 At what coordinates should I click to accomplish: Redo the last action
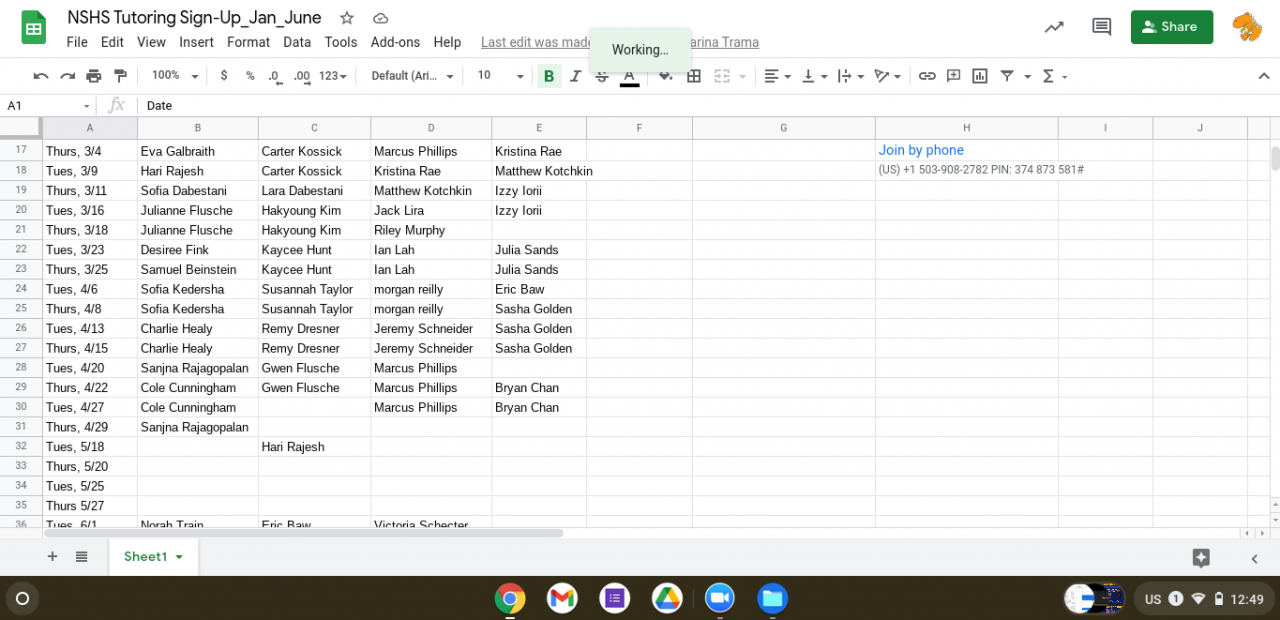67,76
